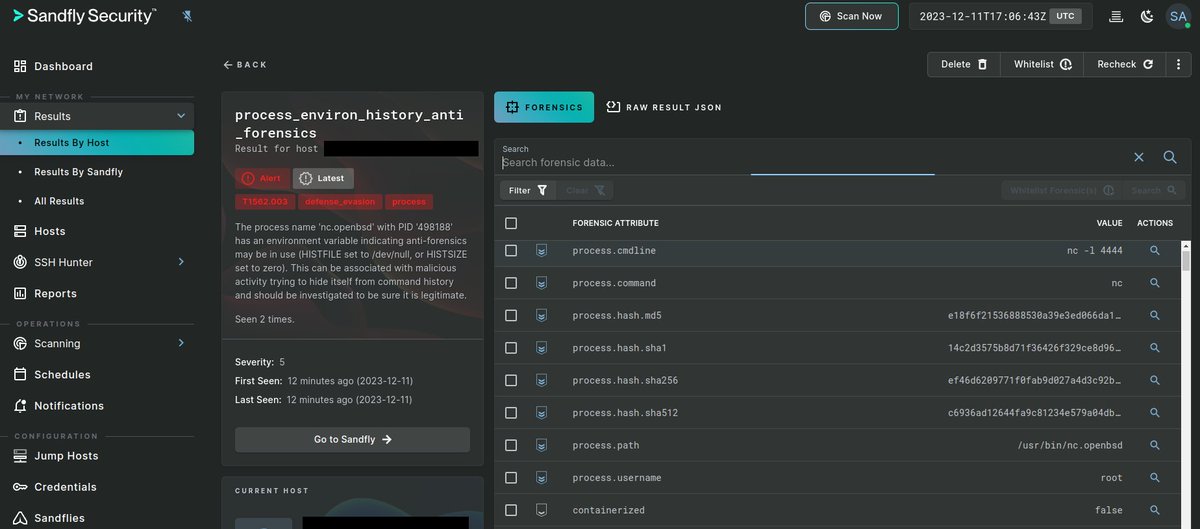Delete this result
1200x529 pixels.
pos(964,64)
